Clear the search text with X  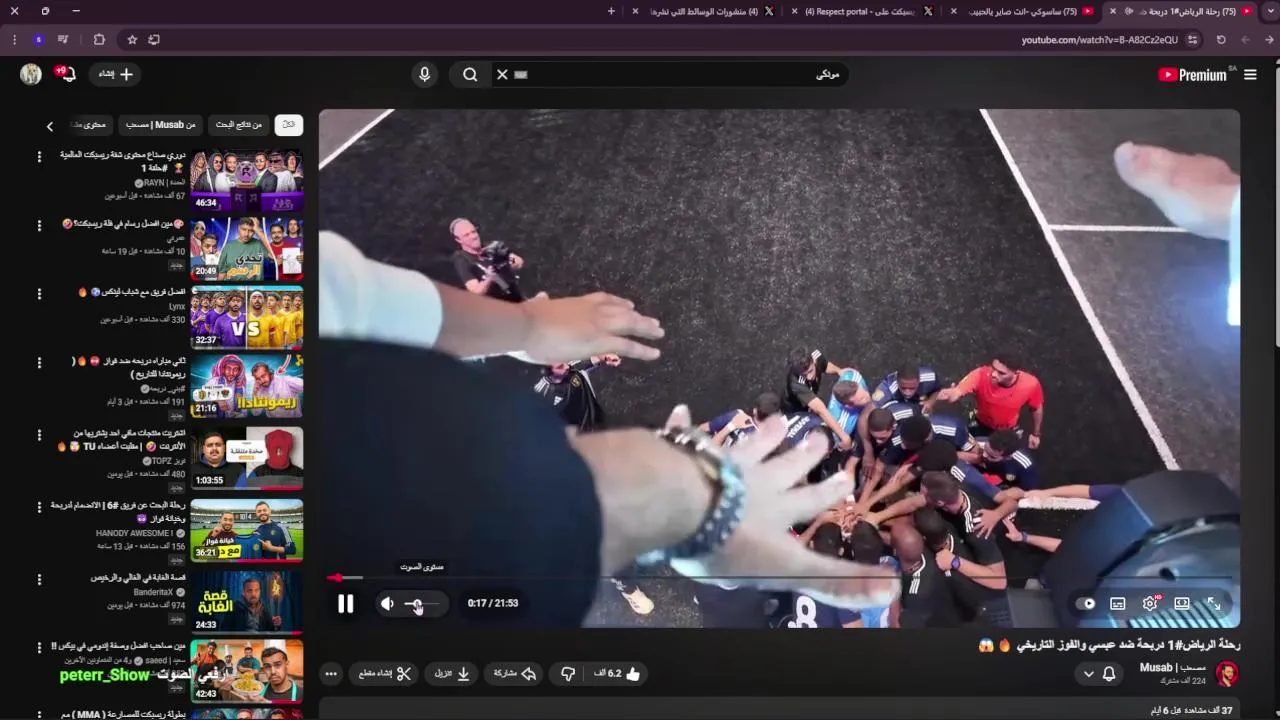pos(503,74)
